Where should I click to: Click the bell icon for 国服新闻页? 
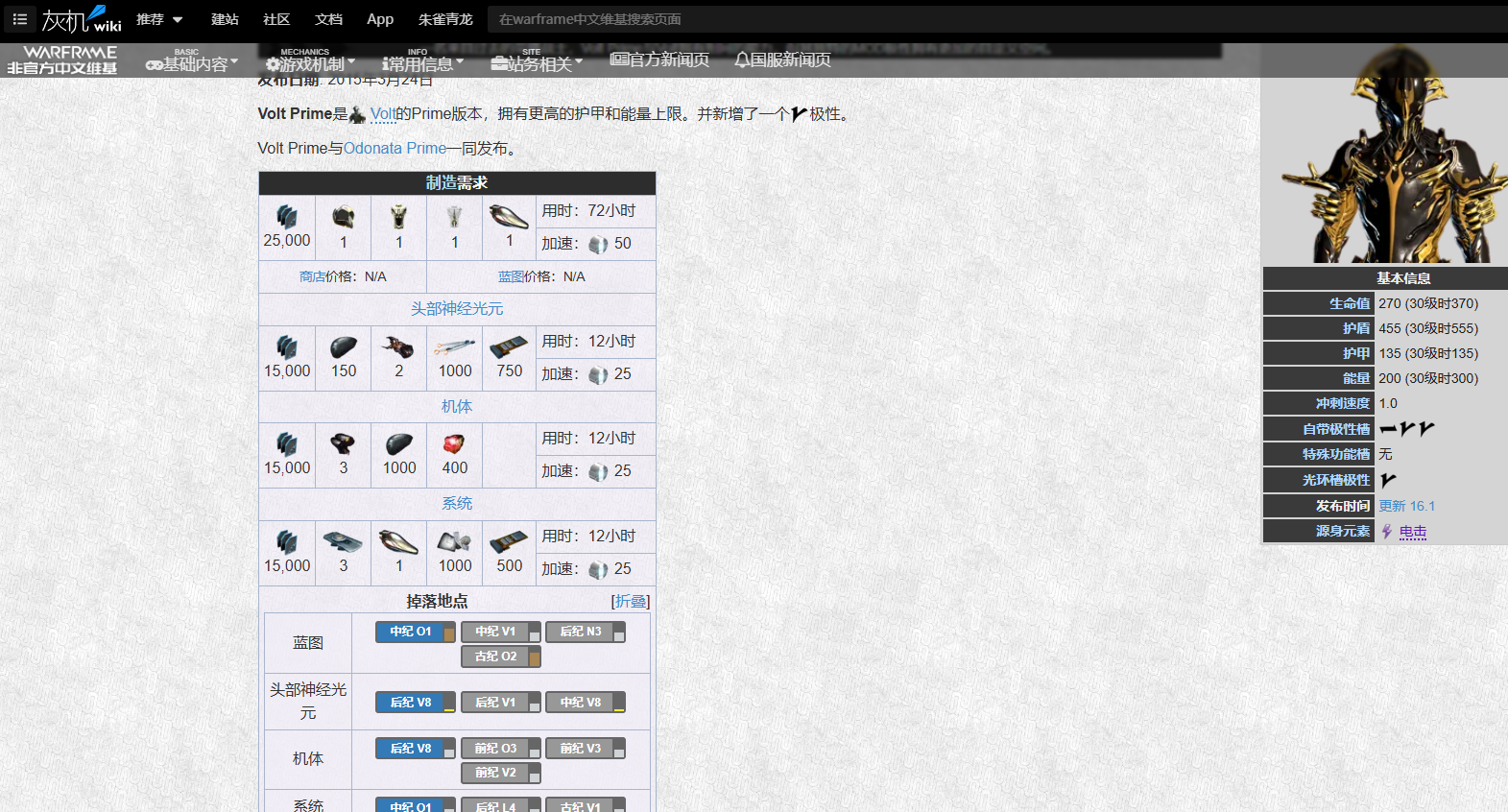pos(742,60)
